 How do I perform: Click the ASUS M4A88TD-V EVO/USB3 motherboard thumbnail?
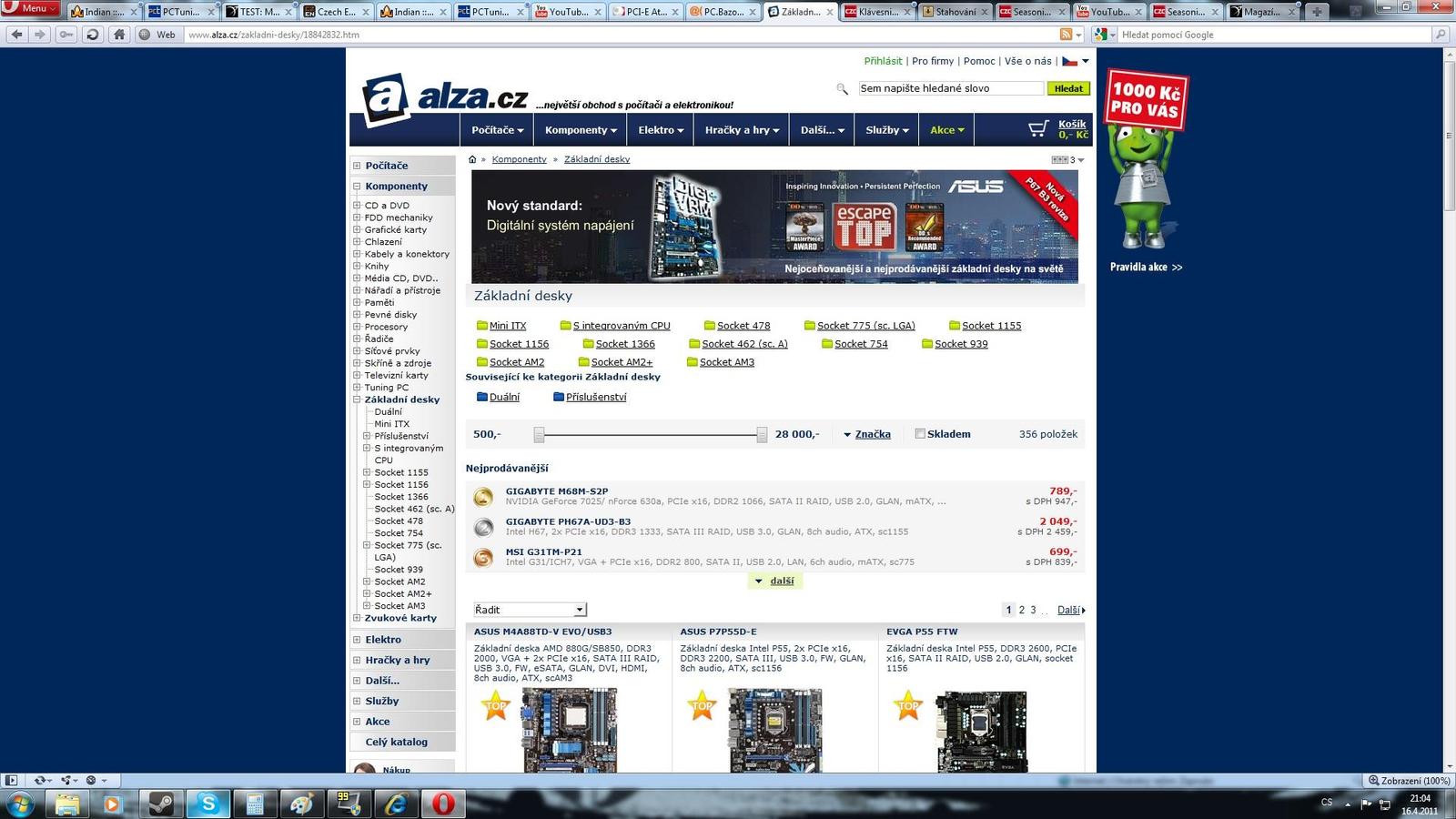[x=569, y=730]
